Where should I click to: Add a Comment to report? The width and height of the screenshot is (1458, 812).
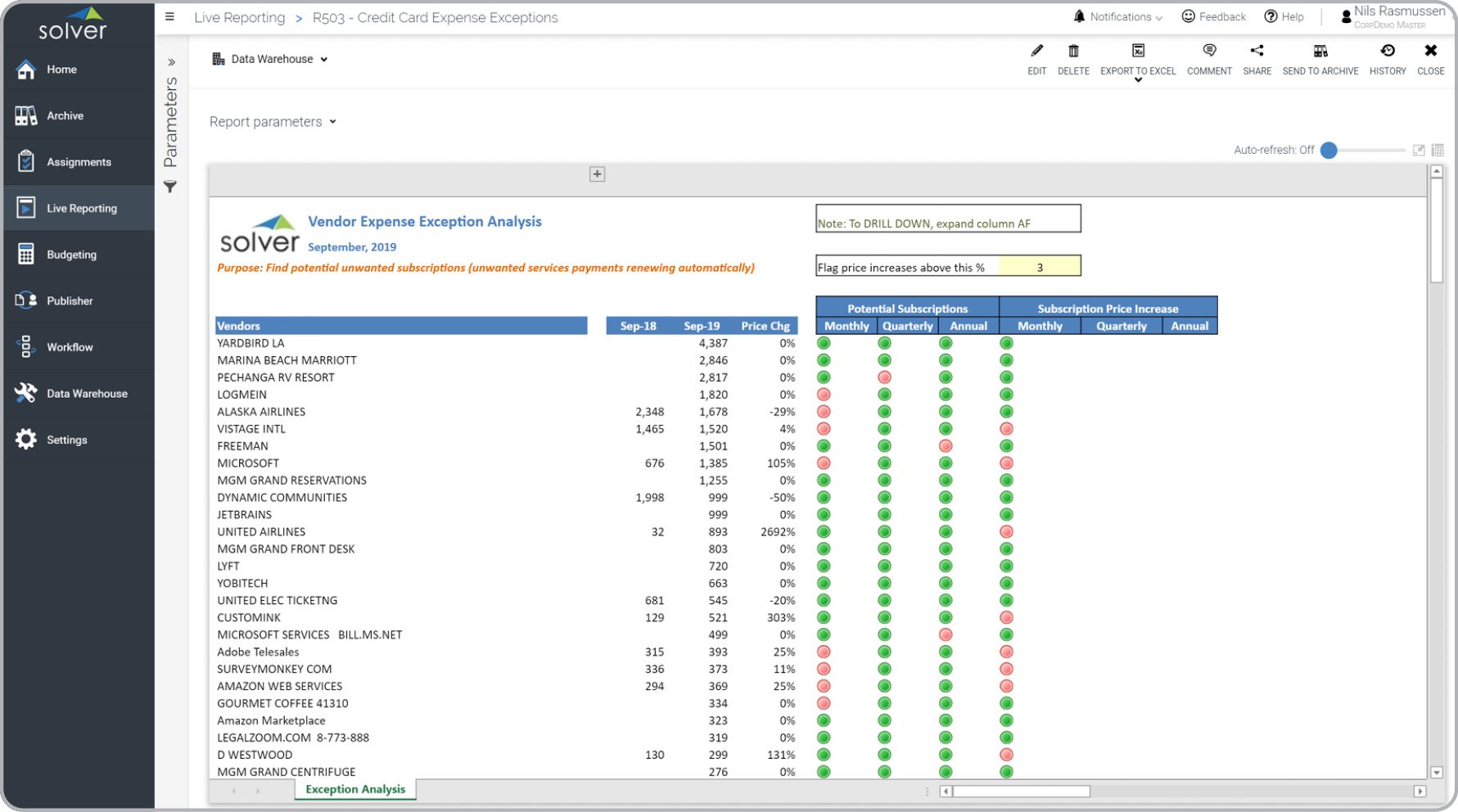coord(1209,59)
